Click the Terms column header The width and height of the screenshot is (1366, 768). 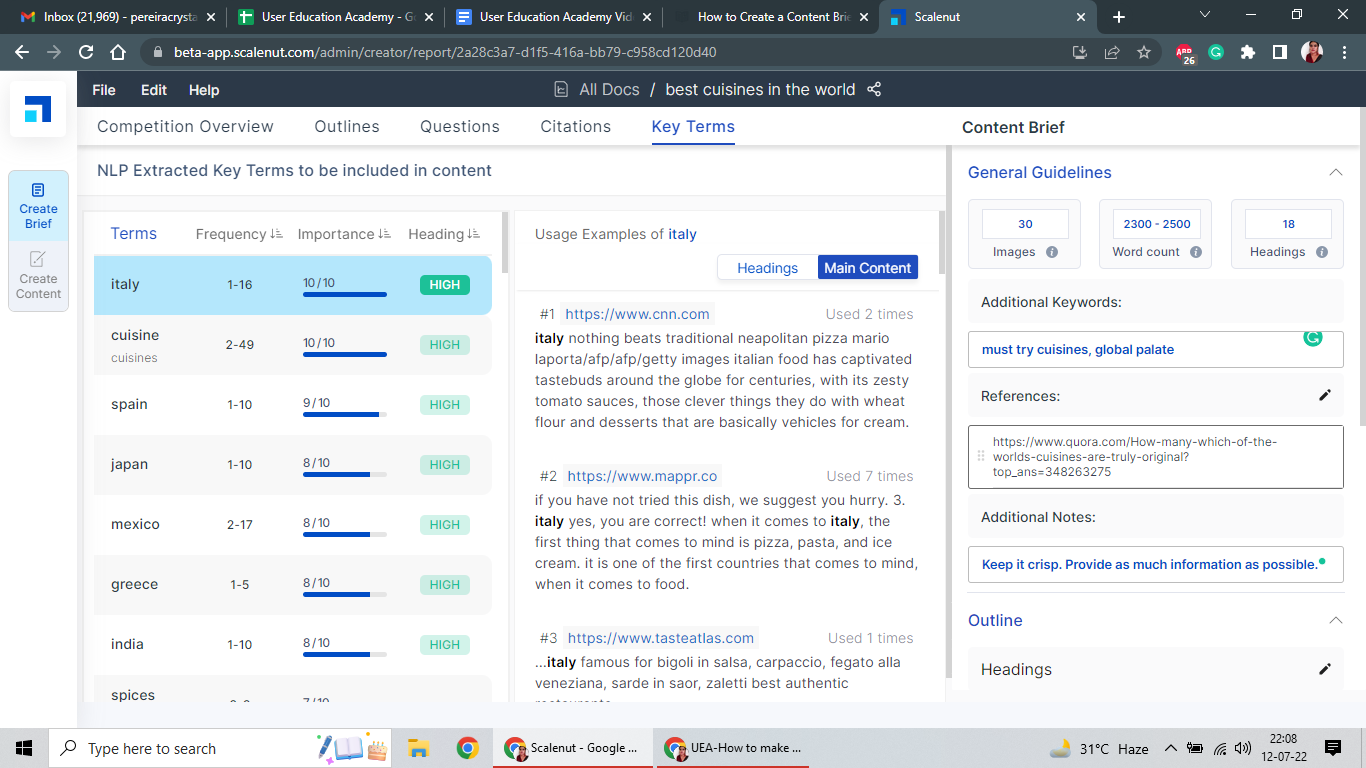[134, 233]
